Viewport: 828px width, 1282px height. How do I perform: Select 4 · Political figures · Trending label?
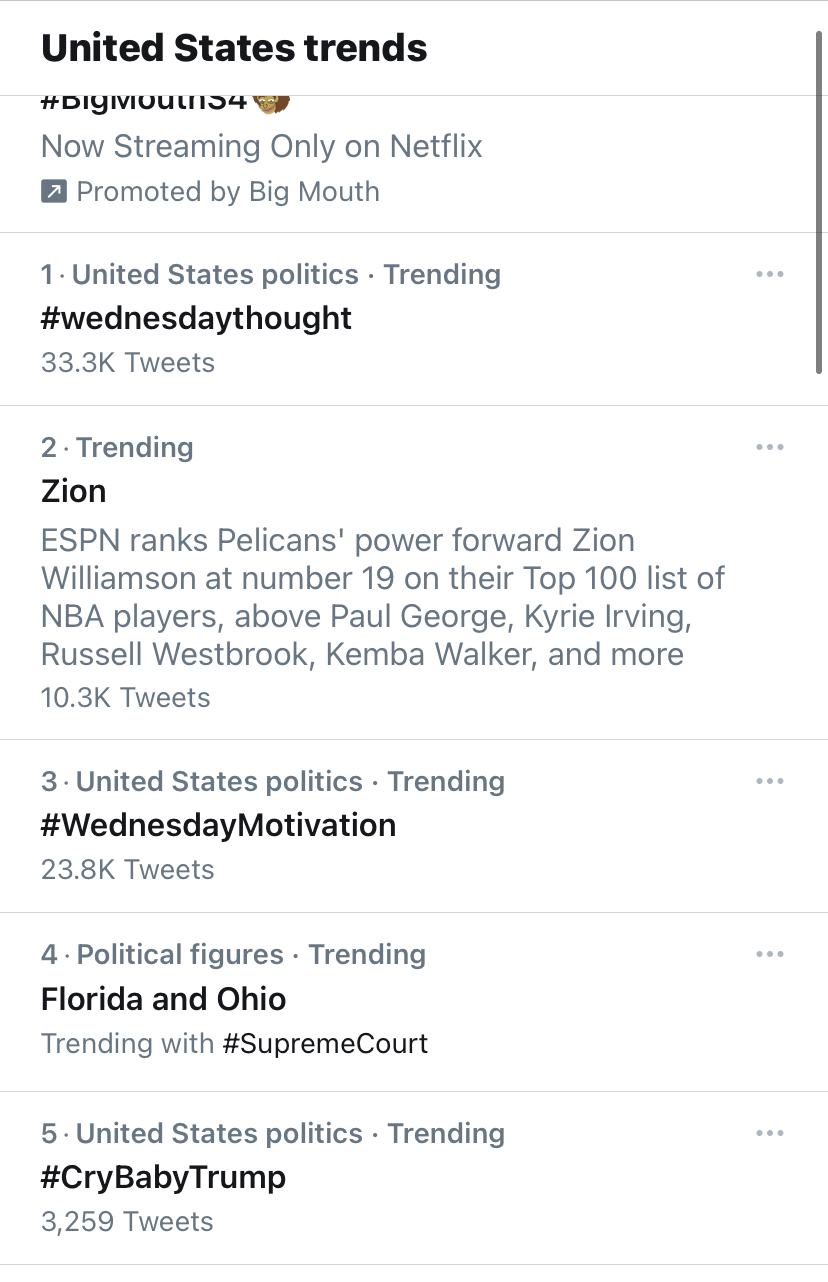pos(233,955)
